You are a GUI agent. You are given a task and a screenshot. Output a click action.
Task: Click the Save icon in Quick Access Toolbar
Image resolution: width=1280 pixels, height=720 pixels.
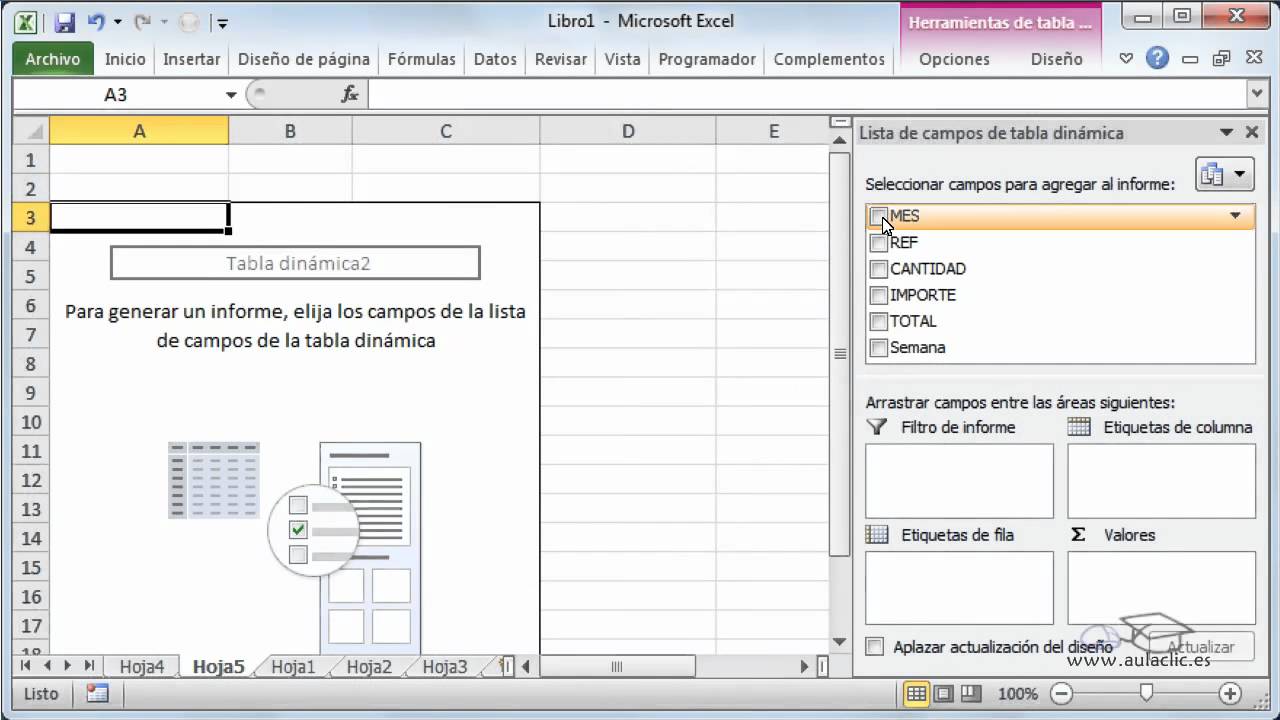tap(64, 21)
